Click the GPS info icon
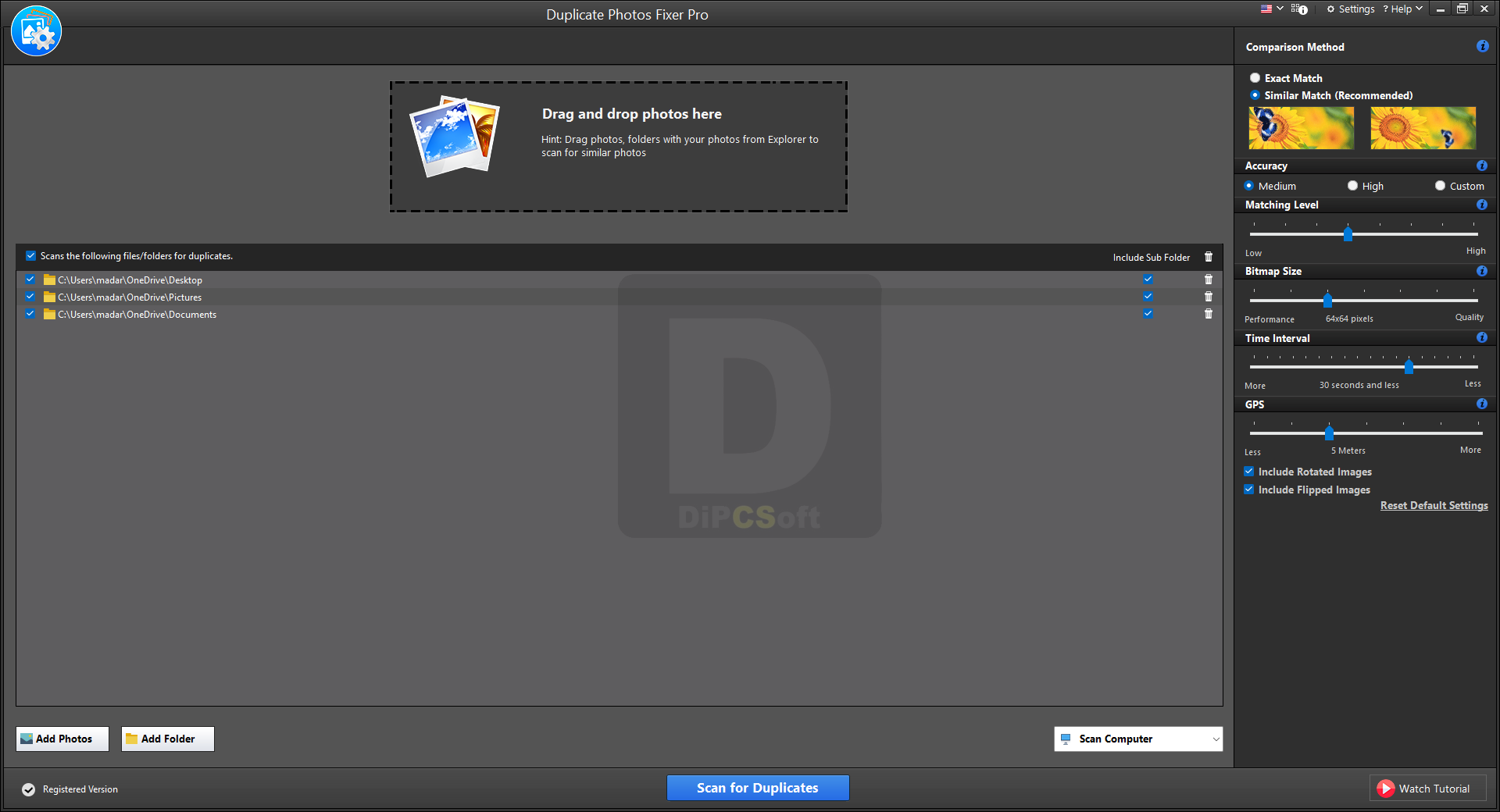The height and width of the screenshot is (812, 1500). tap(1482, 404)
